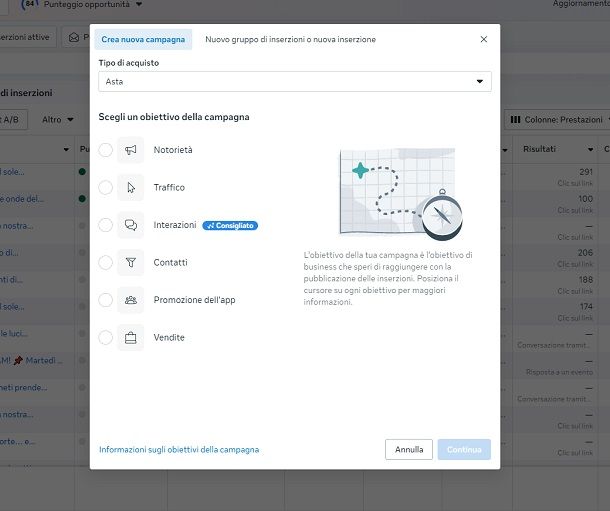Choose the Contatti objective radio button

[x=106, y=262]
